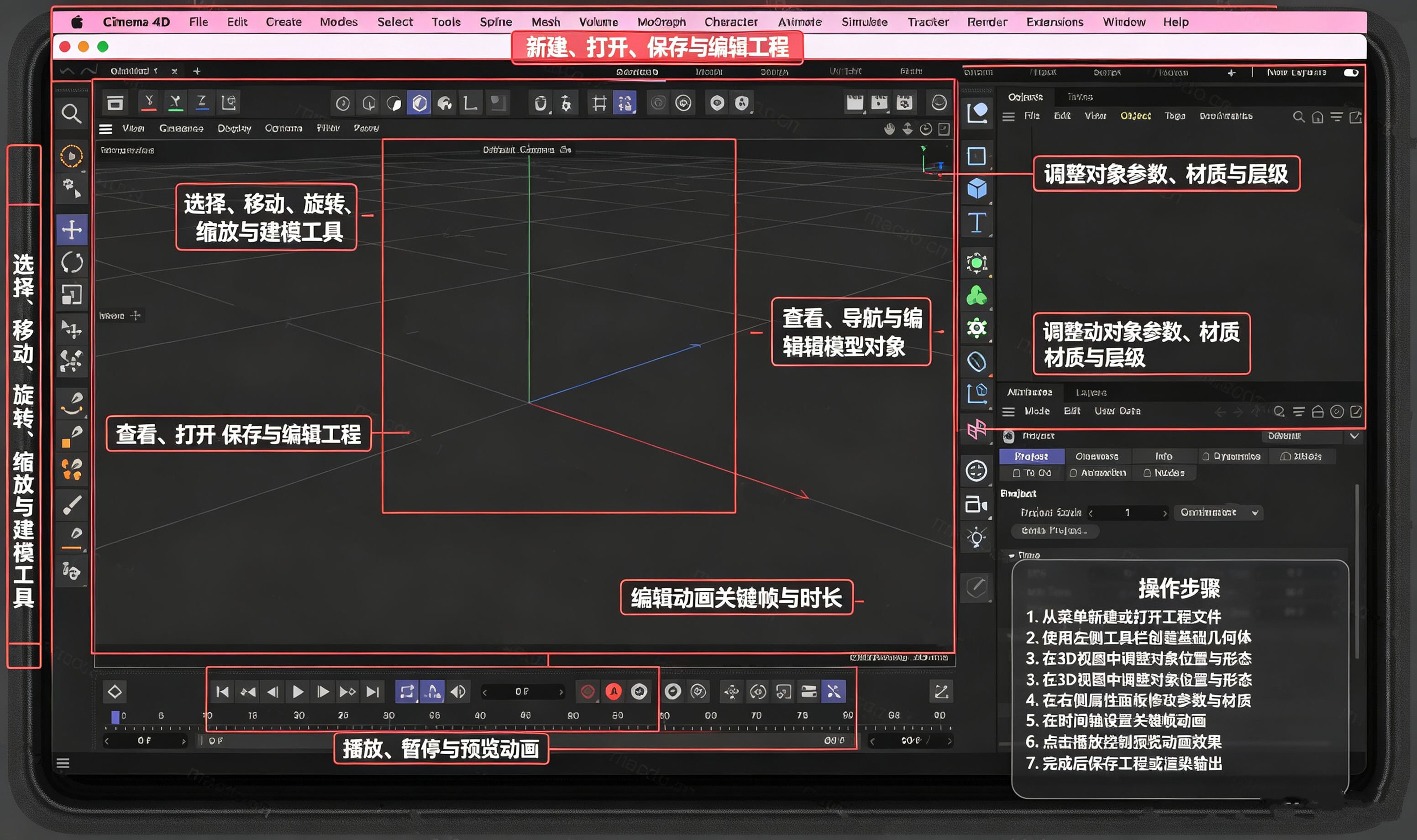This screenshot has height=840, width=1417.
Task: Switch off the New Layouts toggle
Action: [1351, 73]
